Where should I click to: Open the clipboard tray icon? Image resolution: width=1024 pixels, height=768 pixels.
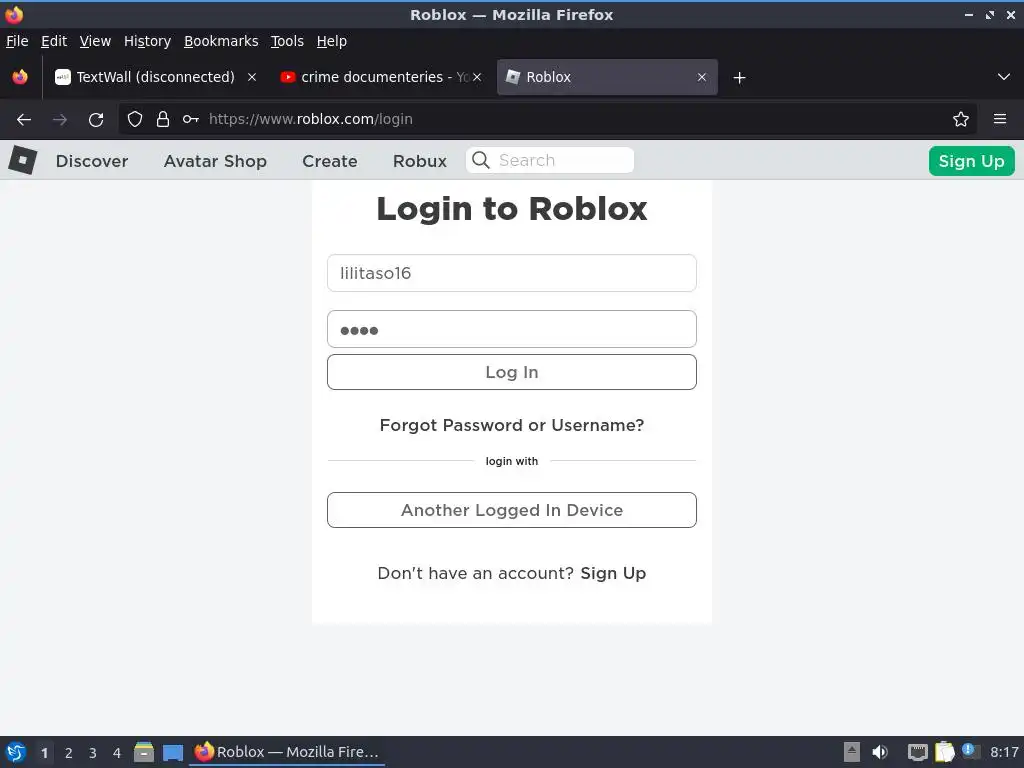944,752
